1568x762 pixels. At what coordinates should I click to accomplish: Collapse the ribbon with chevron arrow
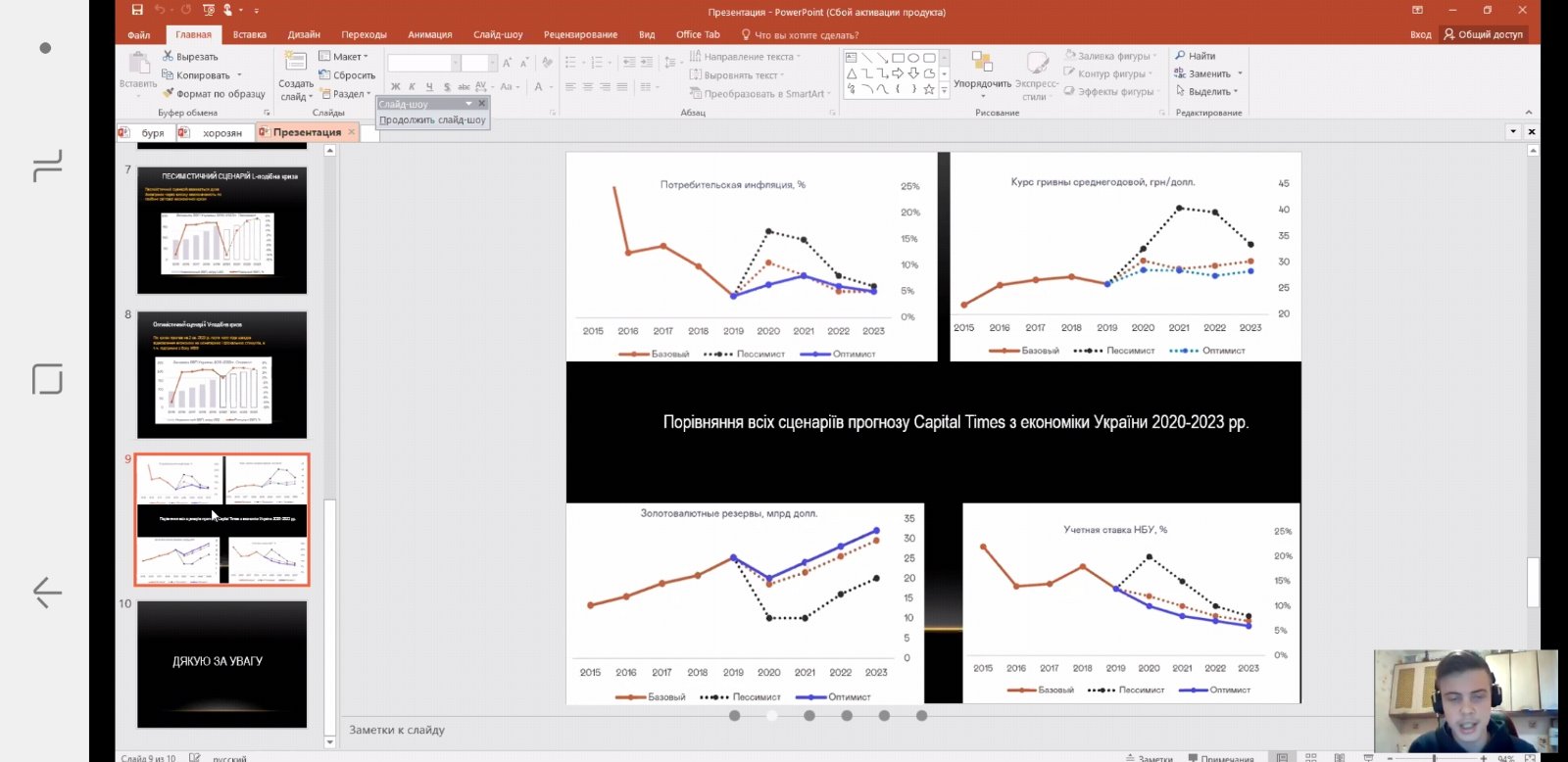[x=1529, y=112]
